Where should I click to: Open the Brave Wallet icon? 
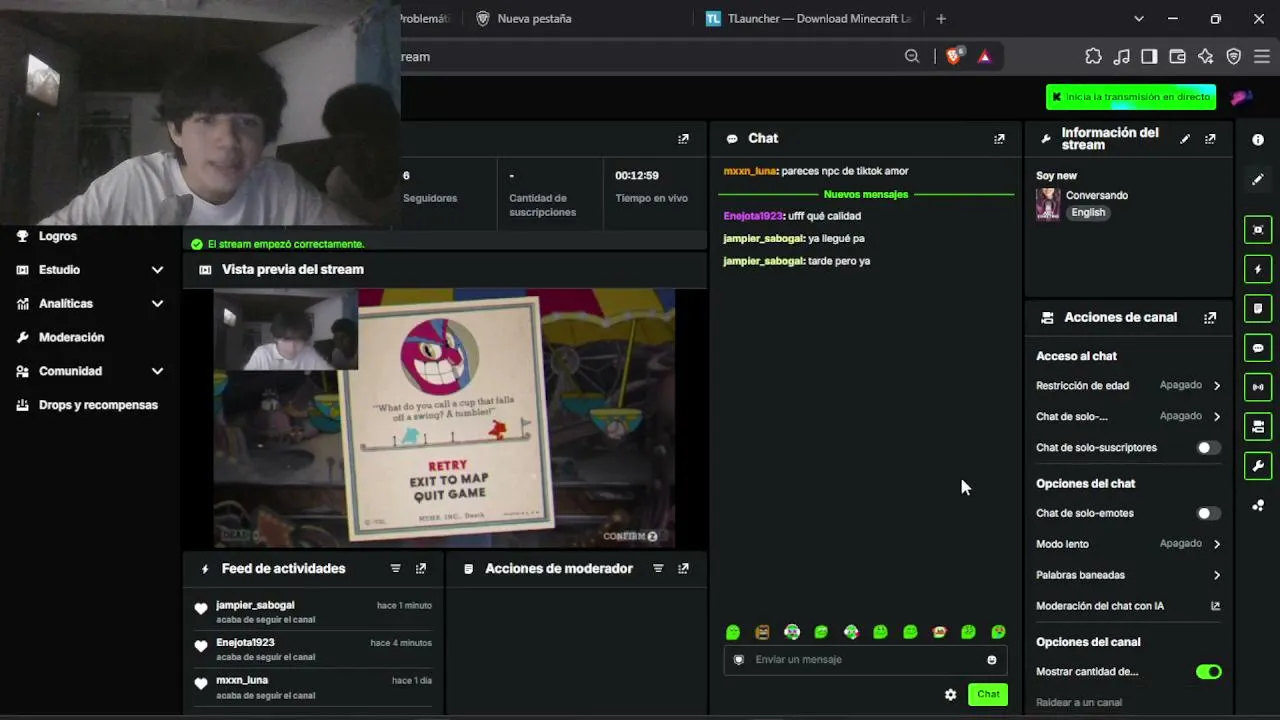[1177, 57]
